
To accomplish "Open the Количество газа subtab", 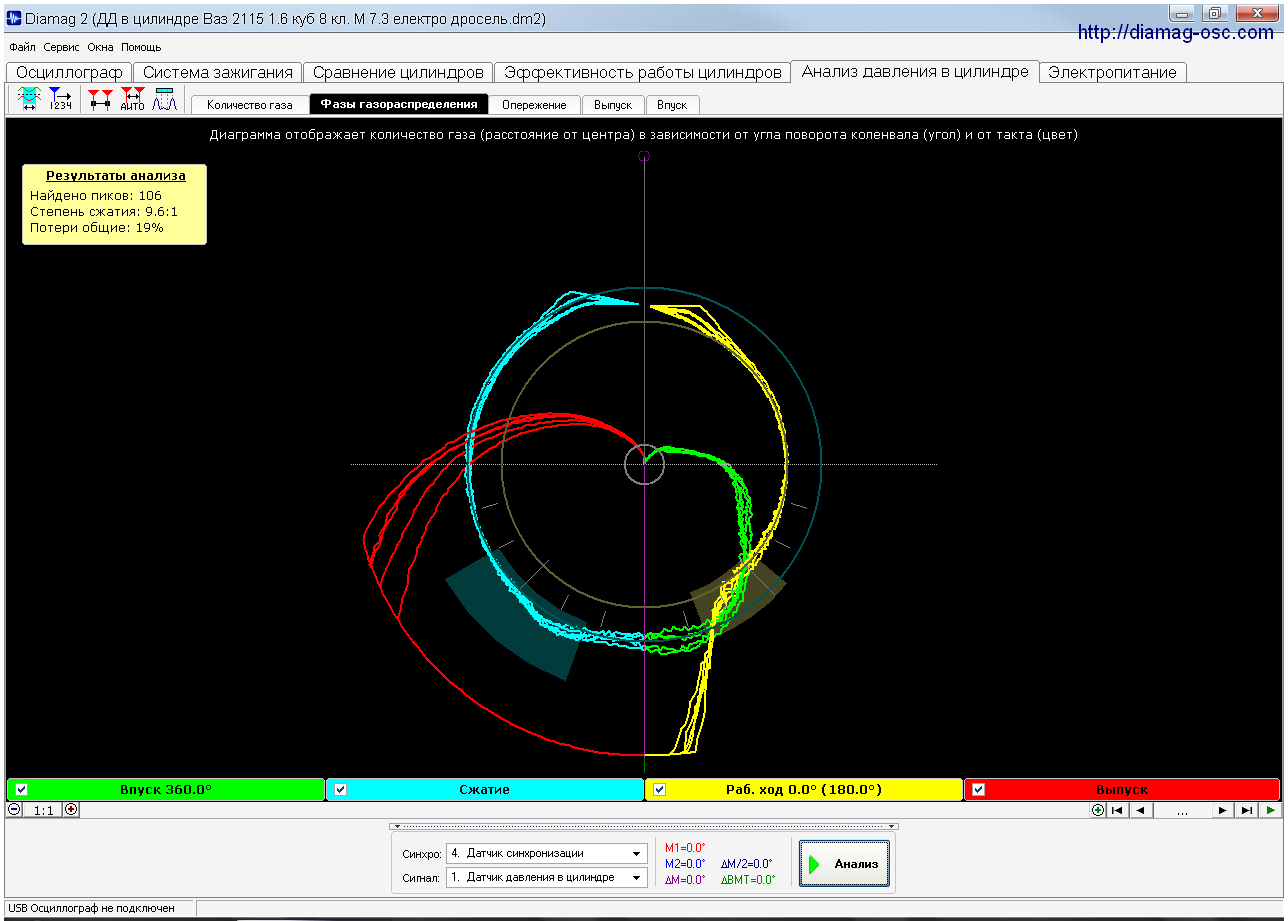I will 250,105.
